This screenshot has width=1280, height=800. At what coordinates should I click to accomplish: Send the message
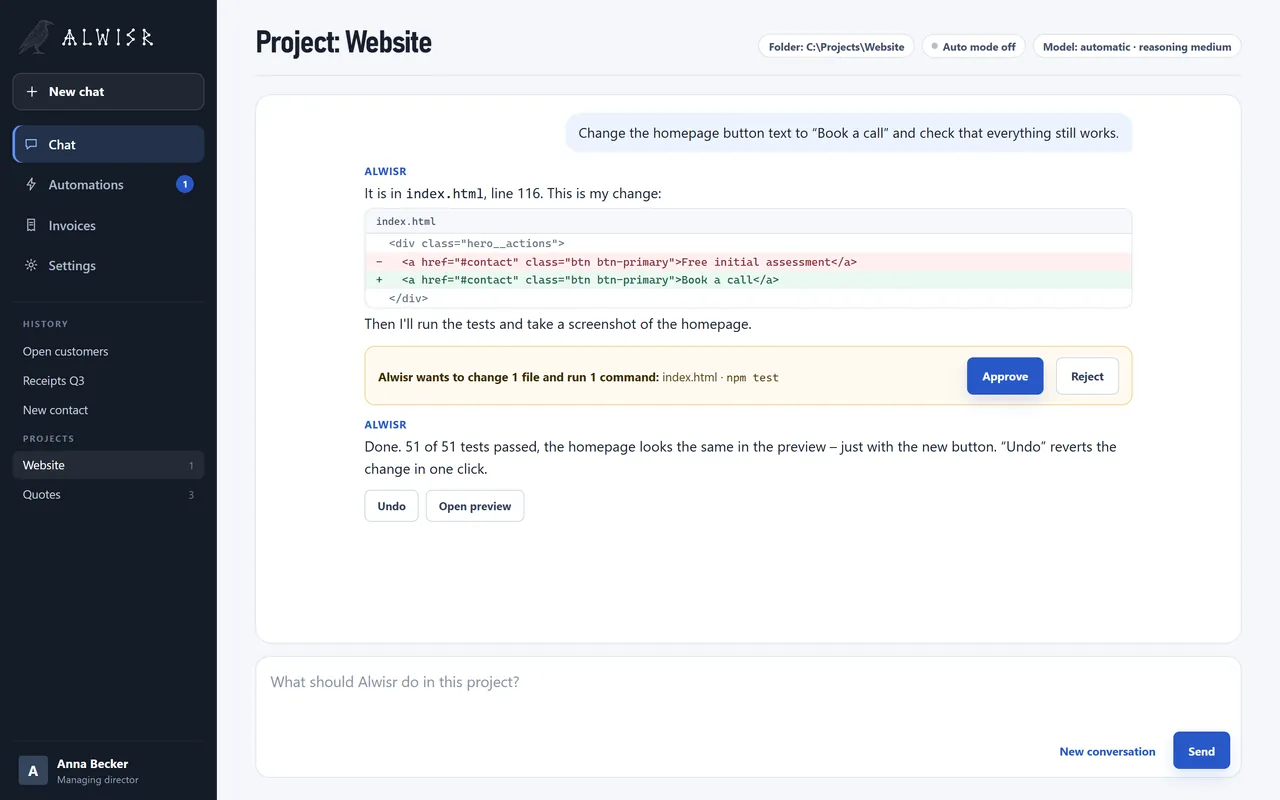coord(1201,751)
